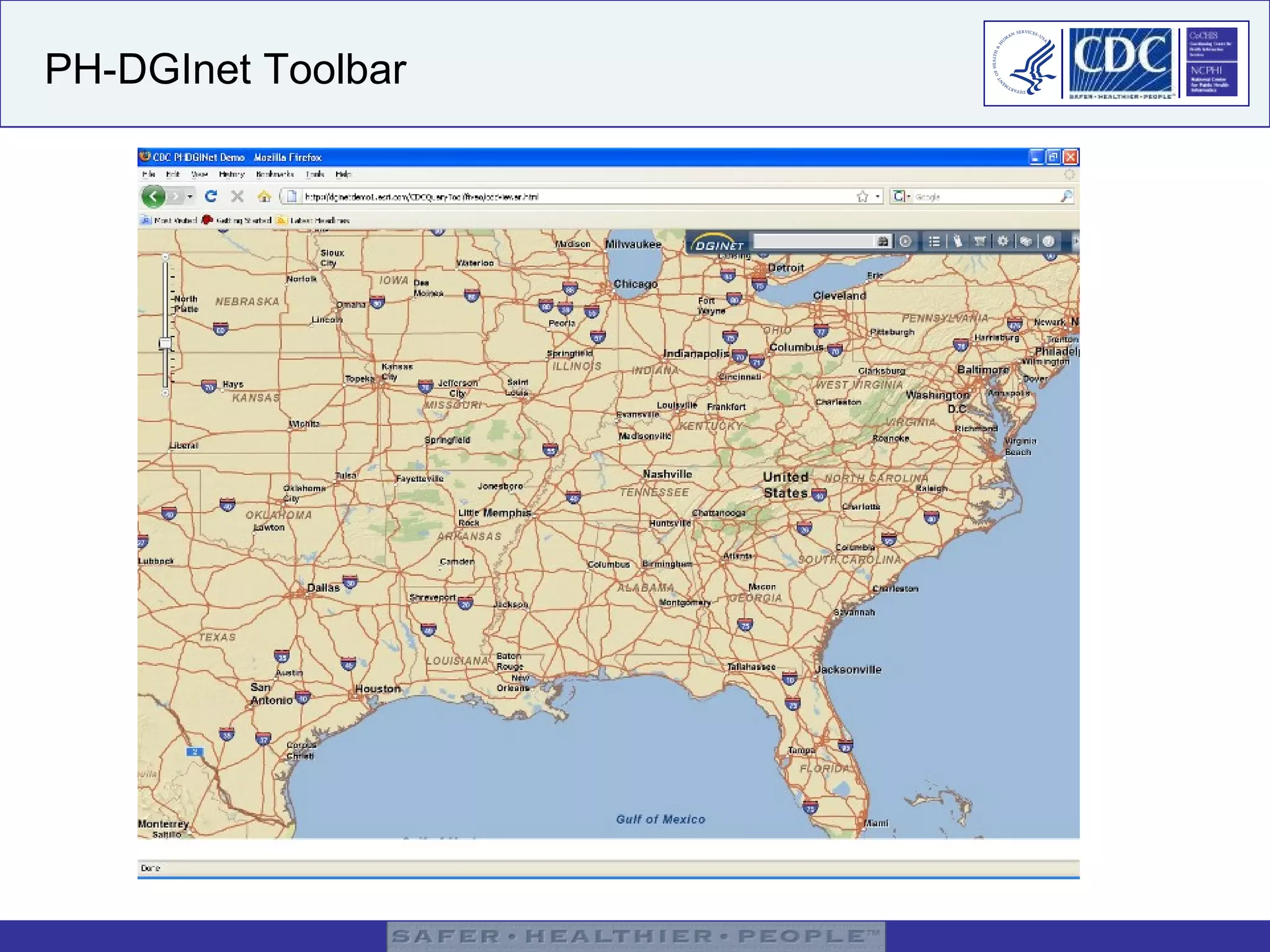Screen dimensions: 1270x952
Task: Click the HHS eagle logo in header
Action: pyautogui.click(x=1024, y=63)
